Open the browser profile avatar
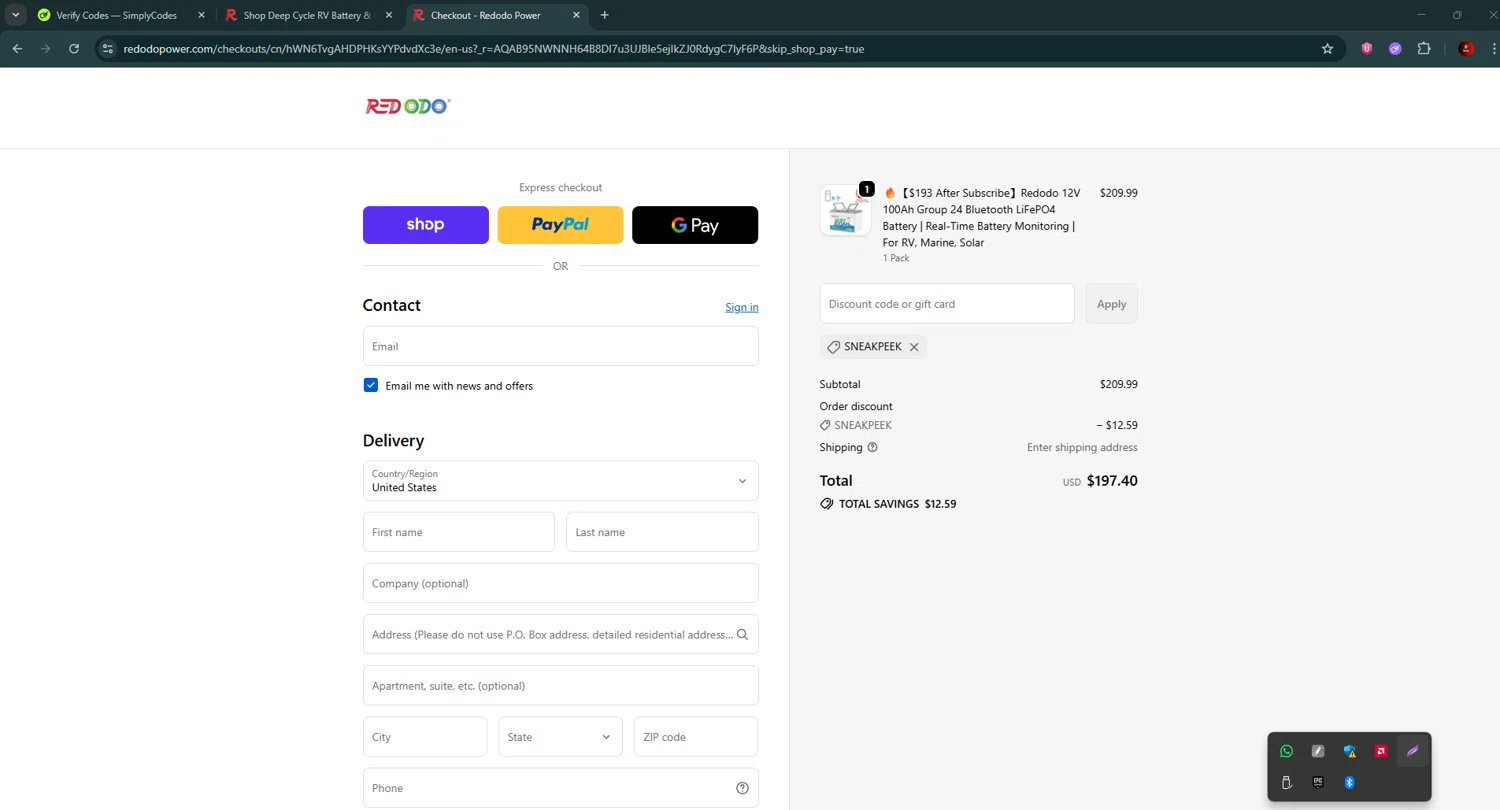Image resolution: width=1500 pixels, height=810 pixels. [1467, 48]
